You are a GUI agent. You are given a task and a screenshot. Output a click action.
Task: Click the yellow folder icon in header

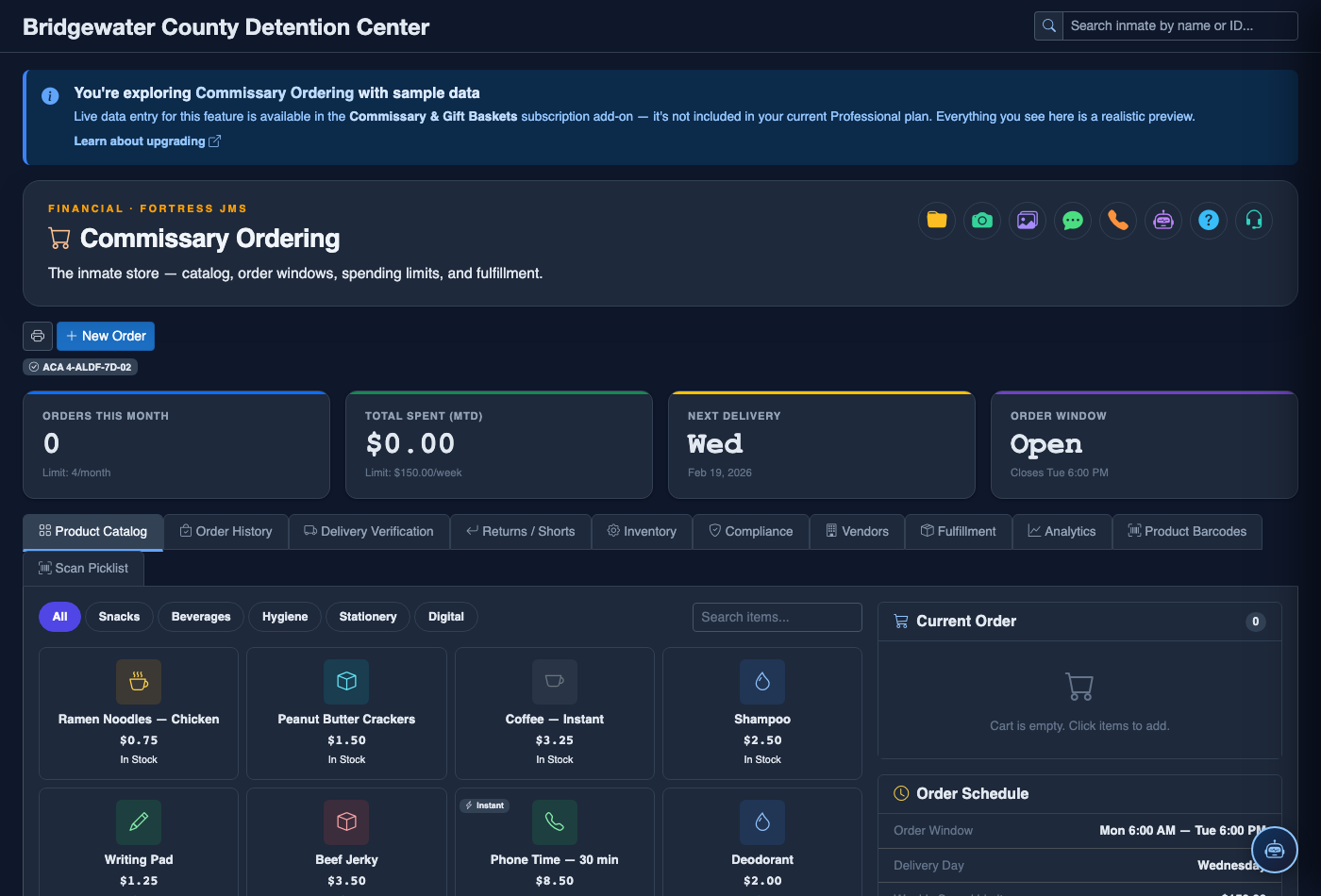(x=937, y=221)
